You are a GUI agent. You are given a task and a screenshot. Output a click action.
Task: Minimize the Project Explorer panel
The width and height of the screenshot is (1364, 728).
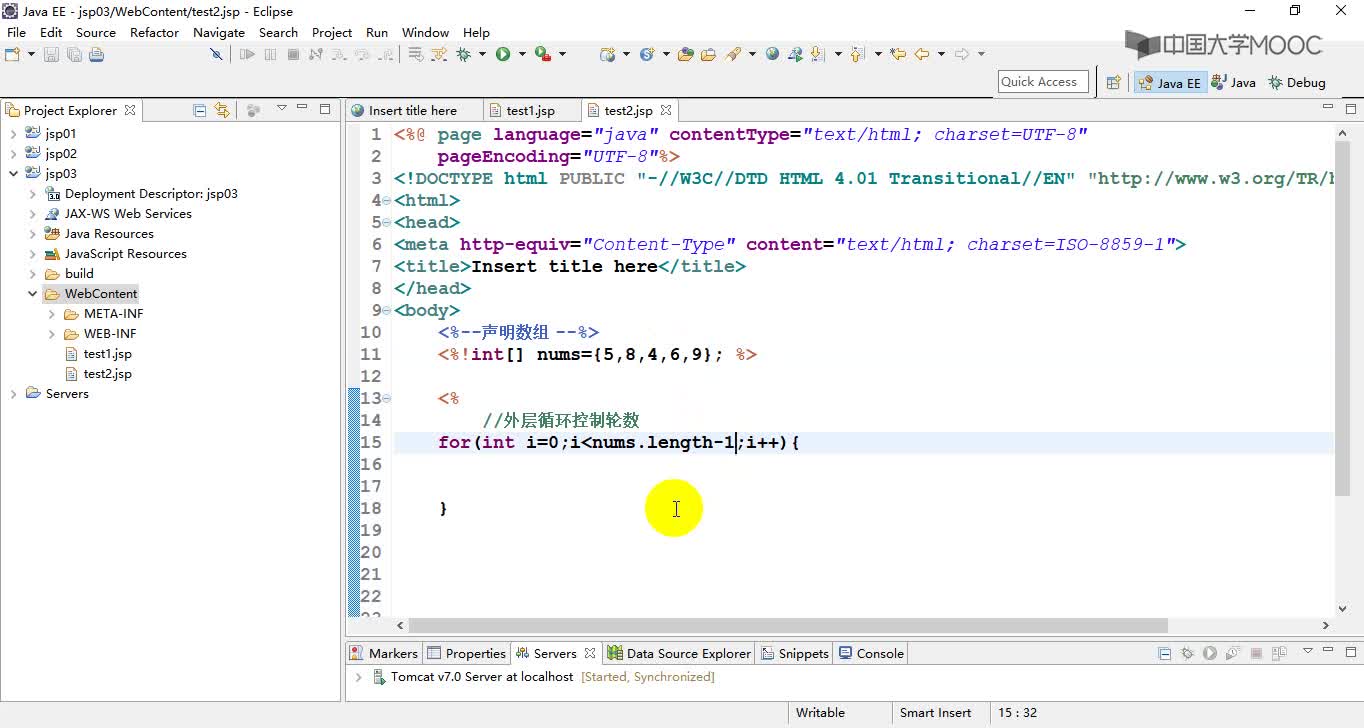(x=304, y=108)
